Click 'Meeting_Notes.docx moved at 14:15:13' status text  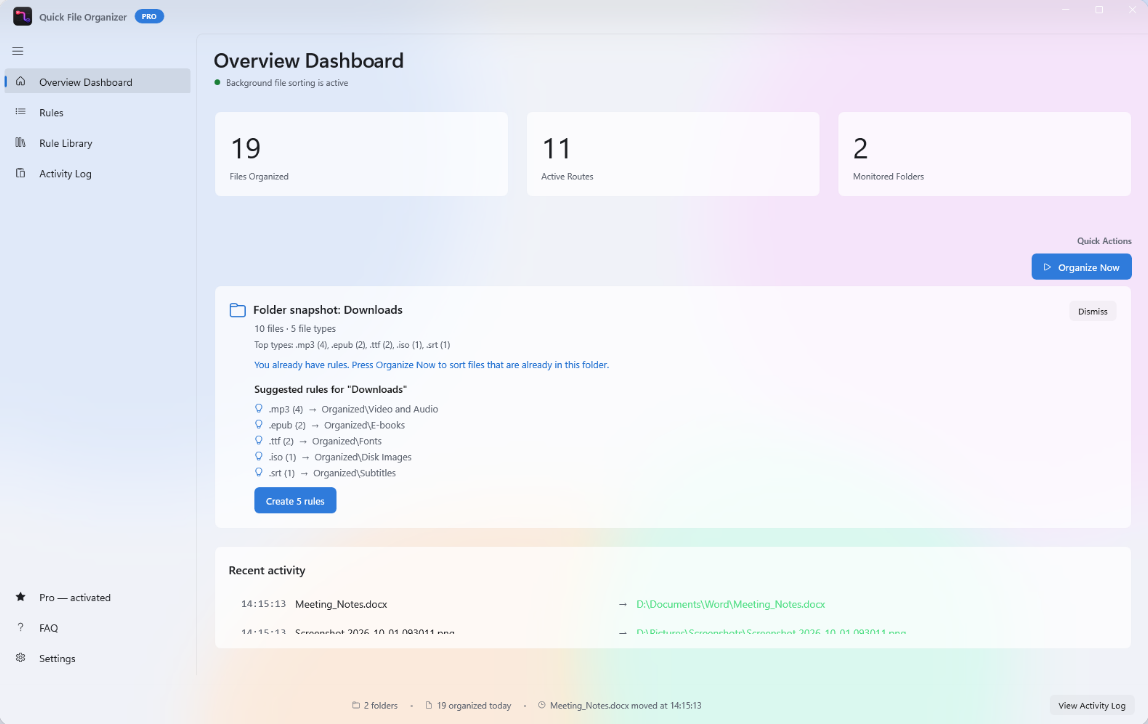click(625, 706)
